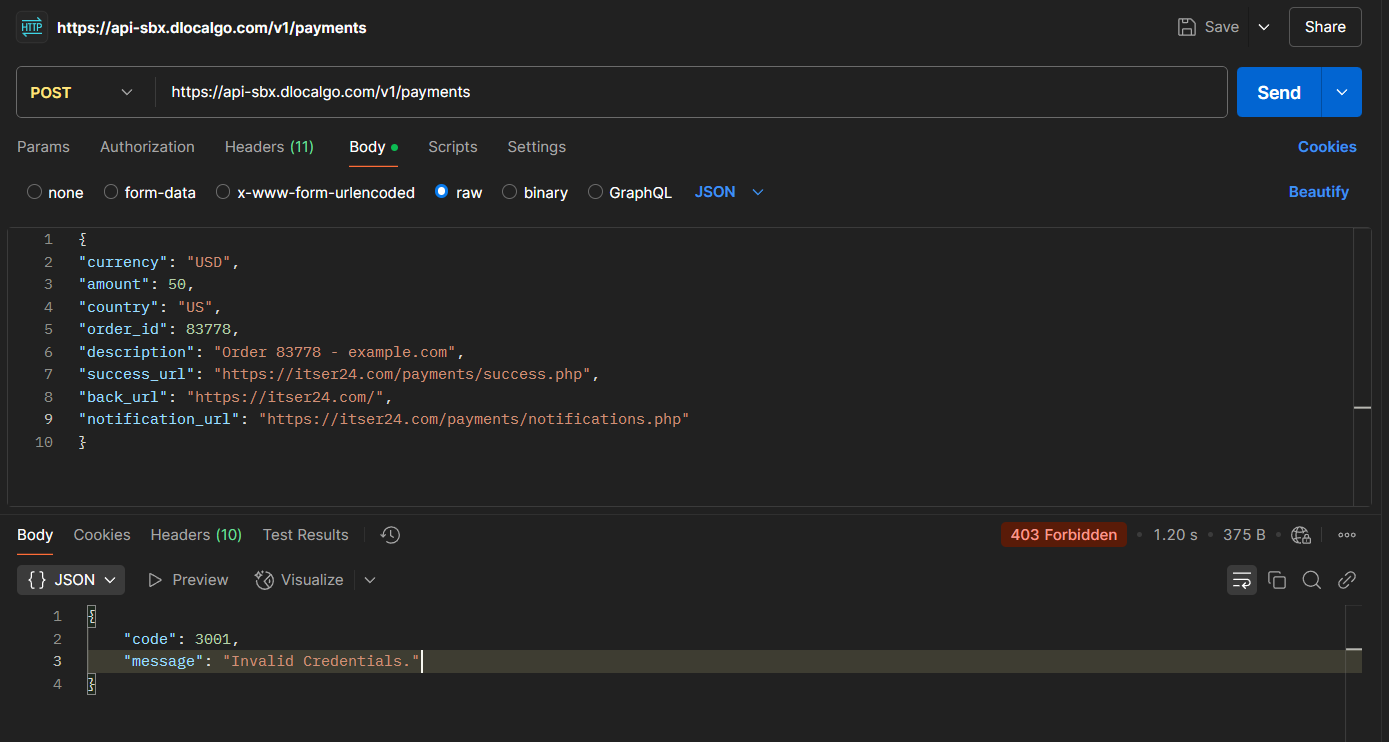
Task: Click the 1.20 s response time
Action: 1175,535
